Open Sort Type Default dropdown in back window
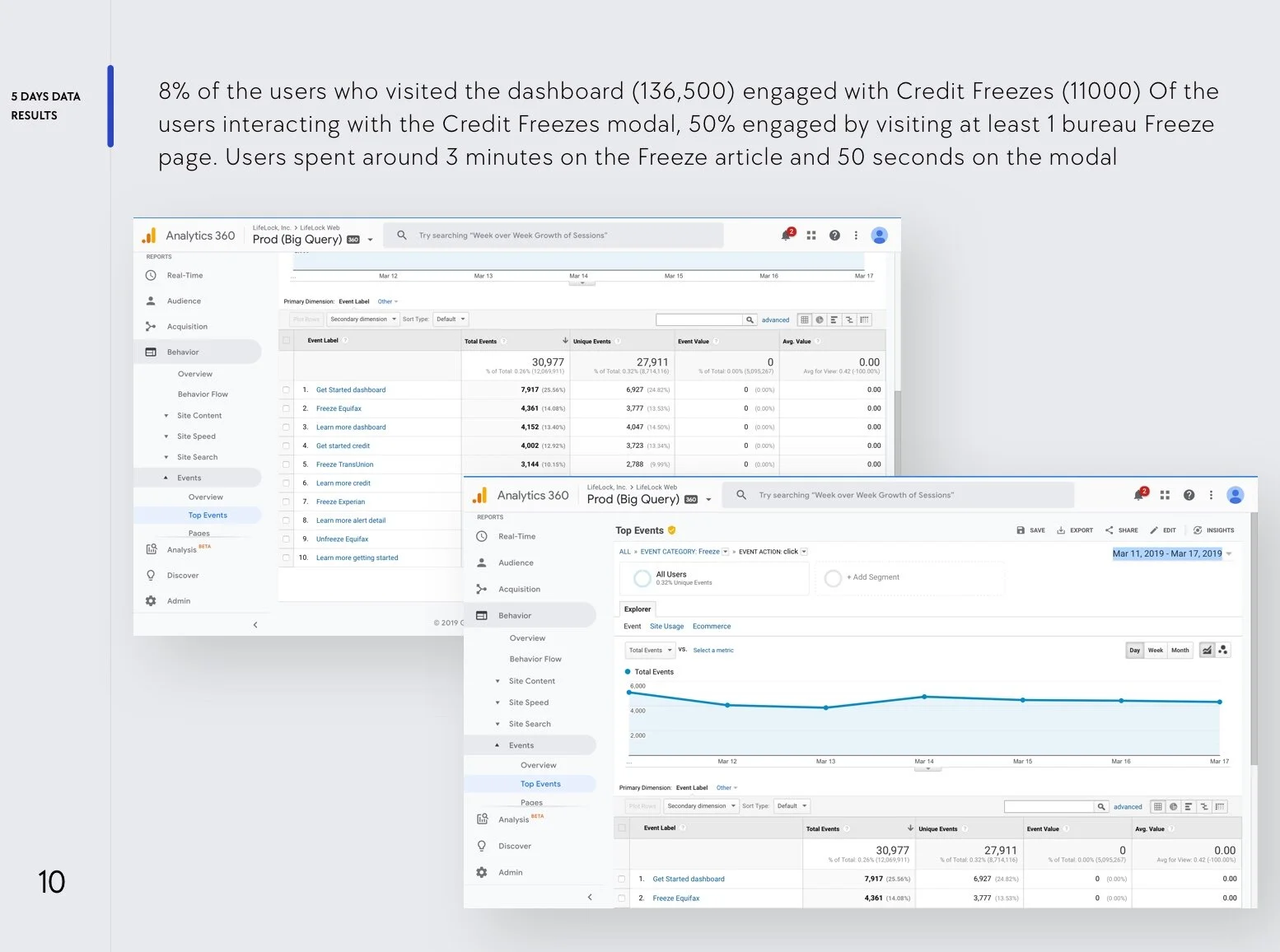This screenshot has height=952, width=1280. pos(451,320)
